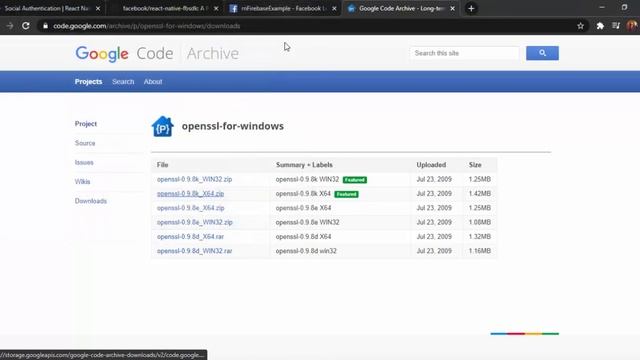Close the facebook/react-native-fbsdk tab

[x=216, y=8]
